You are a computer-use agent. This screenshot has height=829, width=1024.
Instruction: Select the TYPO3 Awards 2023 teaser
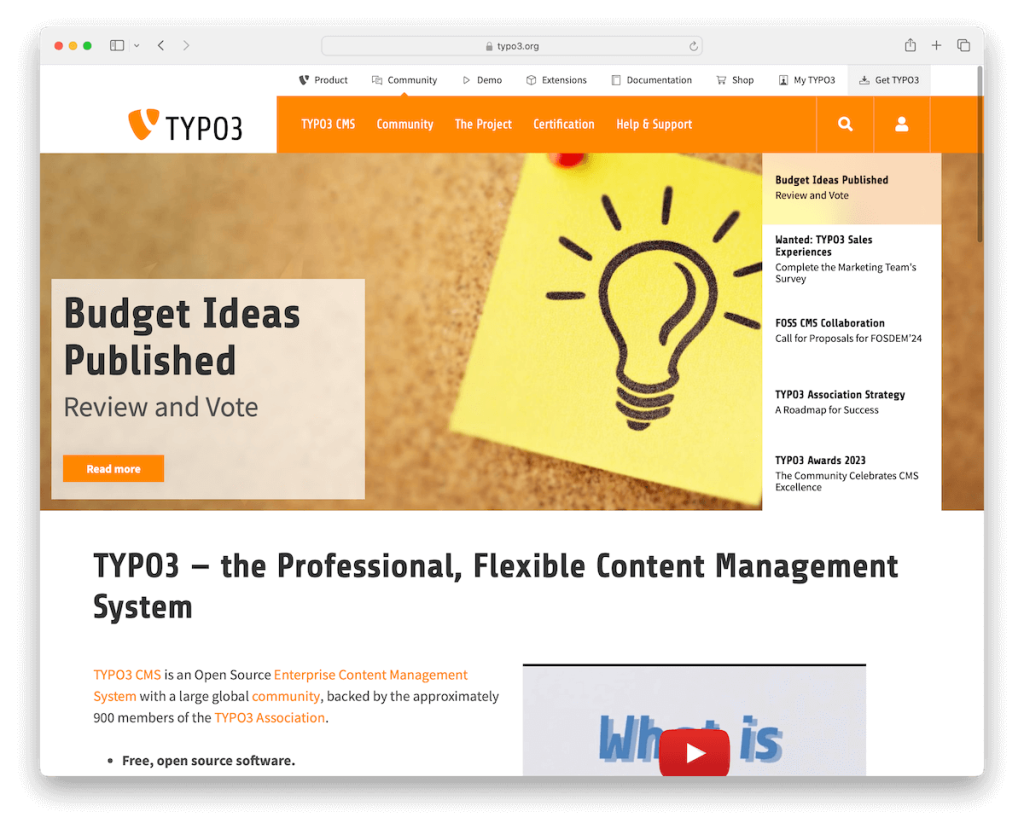click(x=851, y=474)
